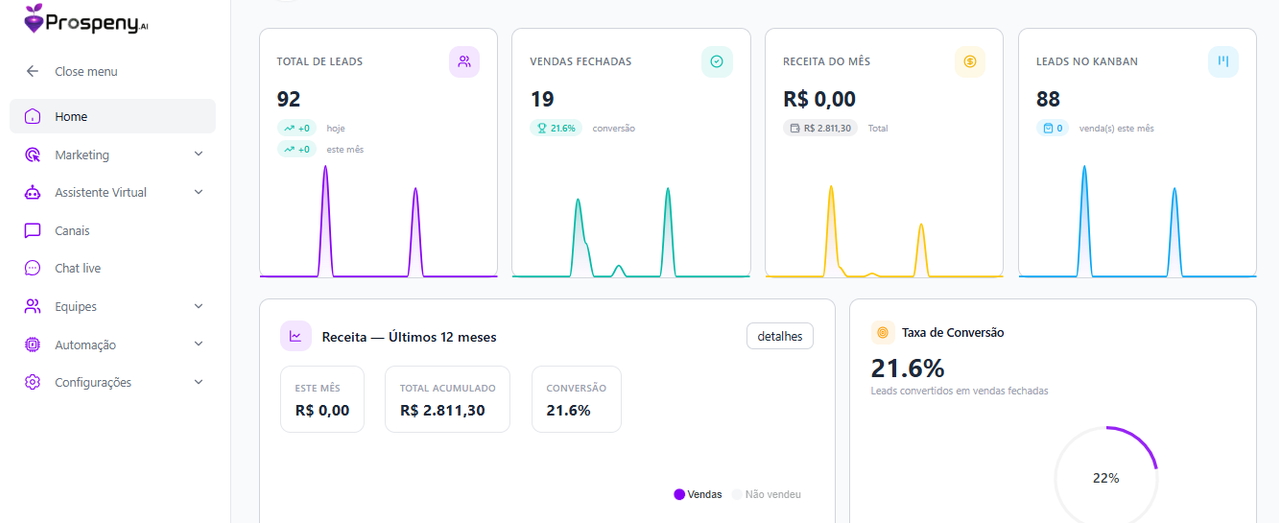Open the Marketing menu item
1279x523 pixels.
[113, 154]
